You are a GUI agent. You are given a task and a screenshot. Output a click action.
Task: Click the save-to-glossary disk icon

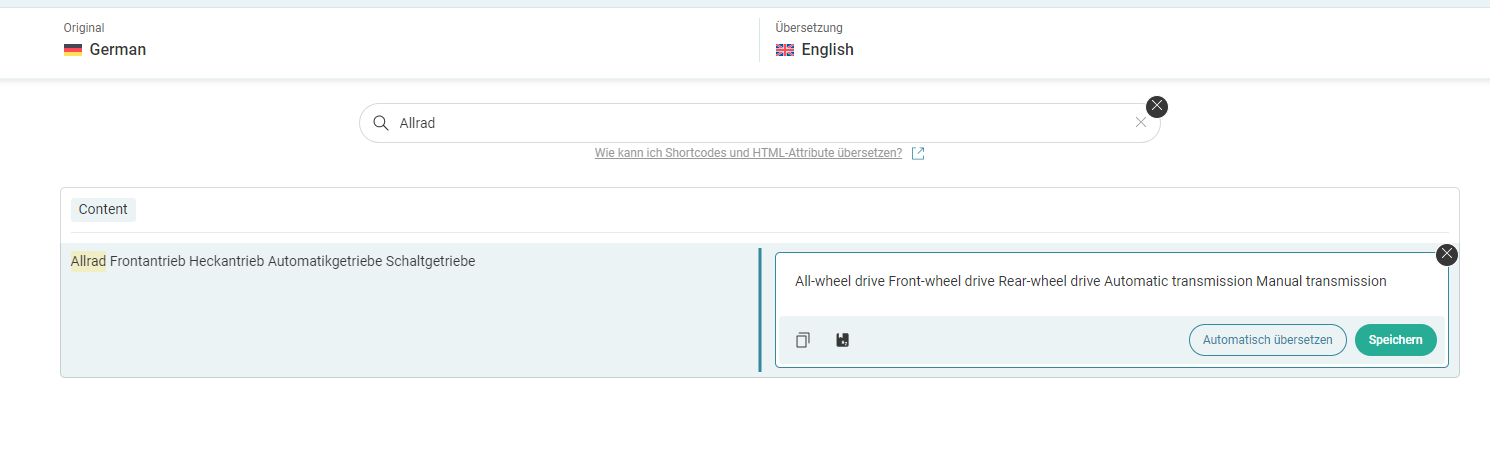(x=843, y=340)
